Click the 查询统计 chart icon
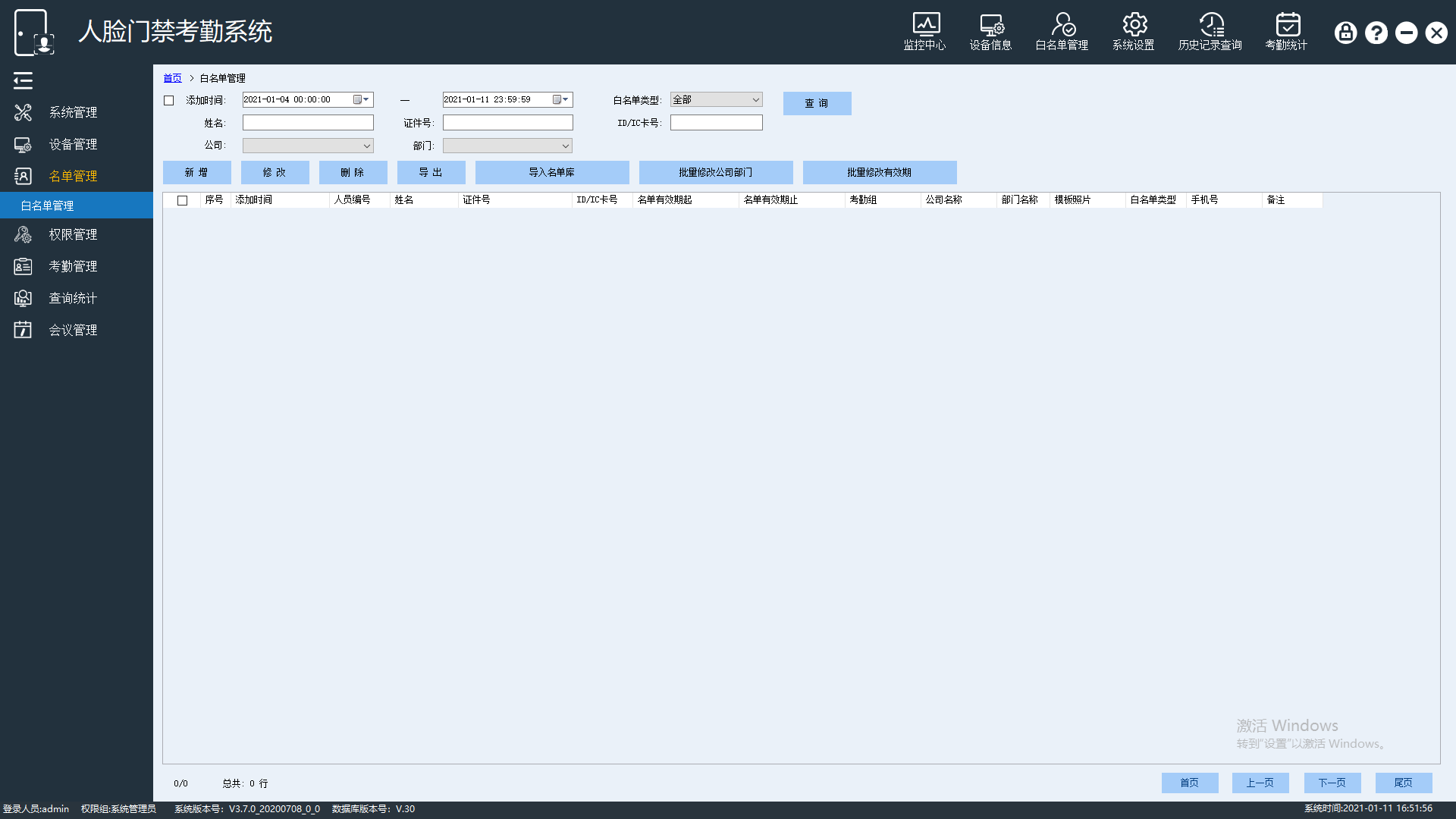 click(x=23, y=298)
